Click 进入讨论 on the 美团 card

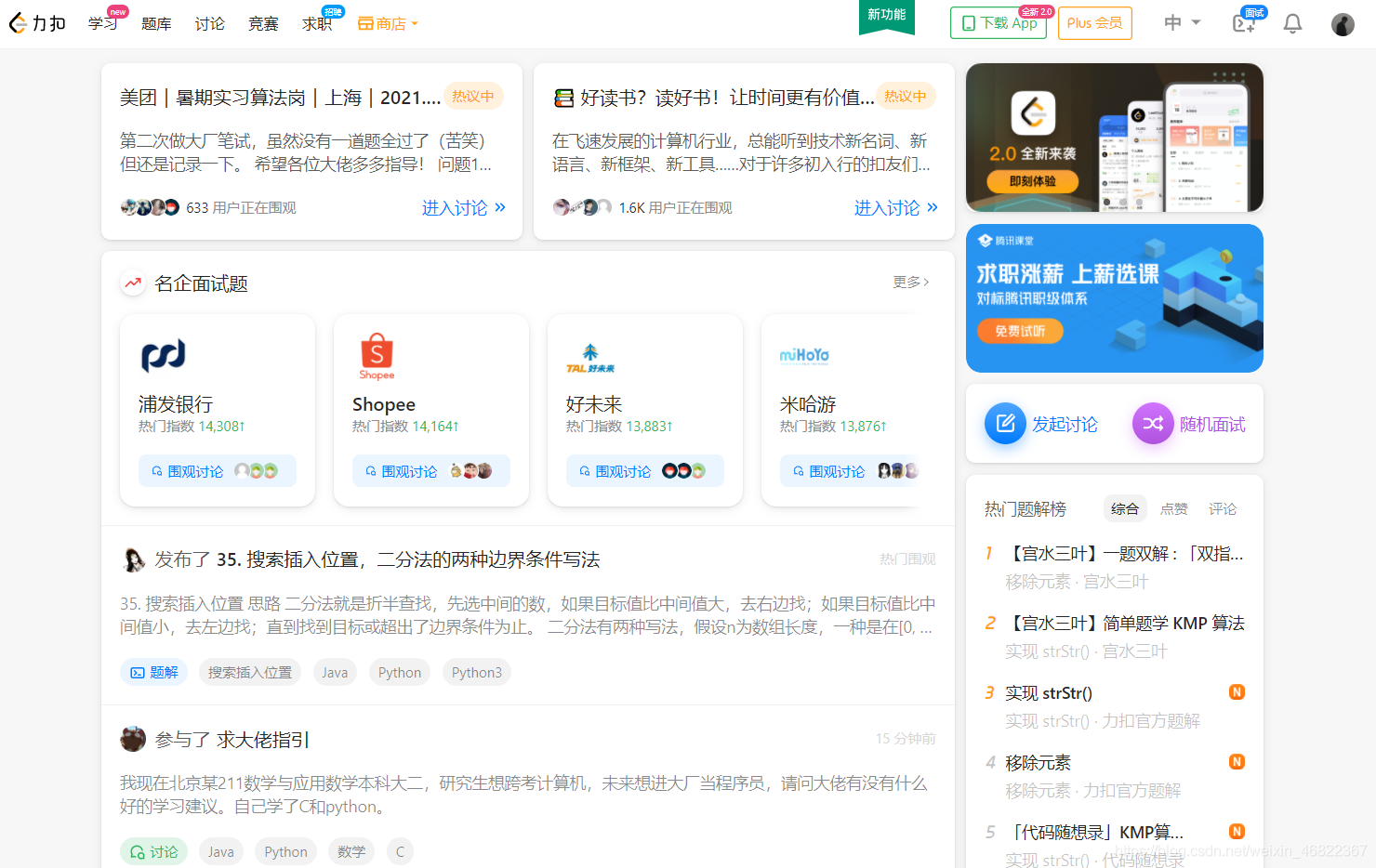(464, 207)
